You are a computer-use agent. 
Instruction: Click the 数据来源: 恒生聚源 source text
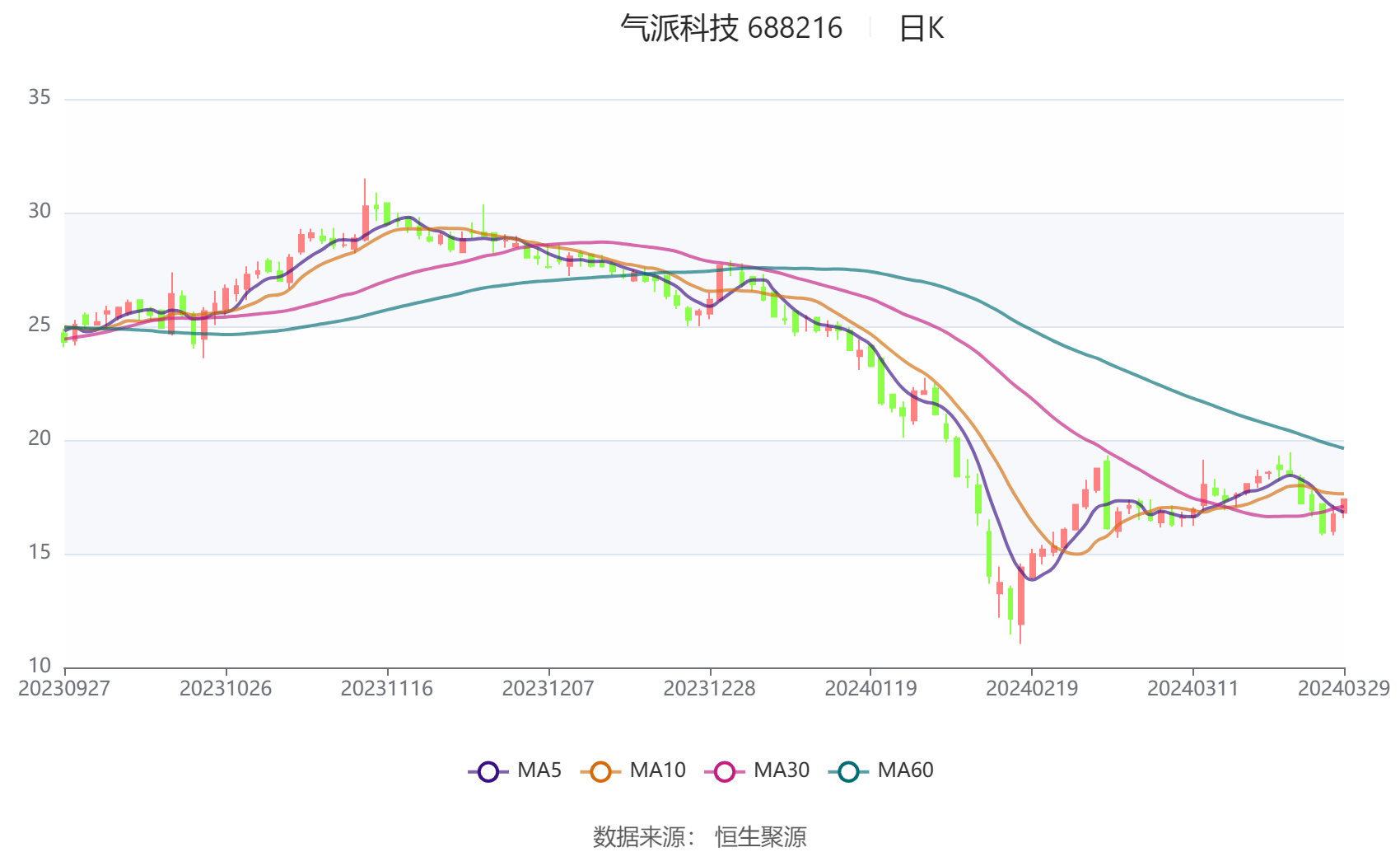point(700,836)
